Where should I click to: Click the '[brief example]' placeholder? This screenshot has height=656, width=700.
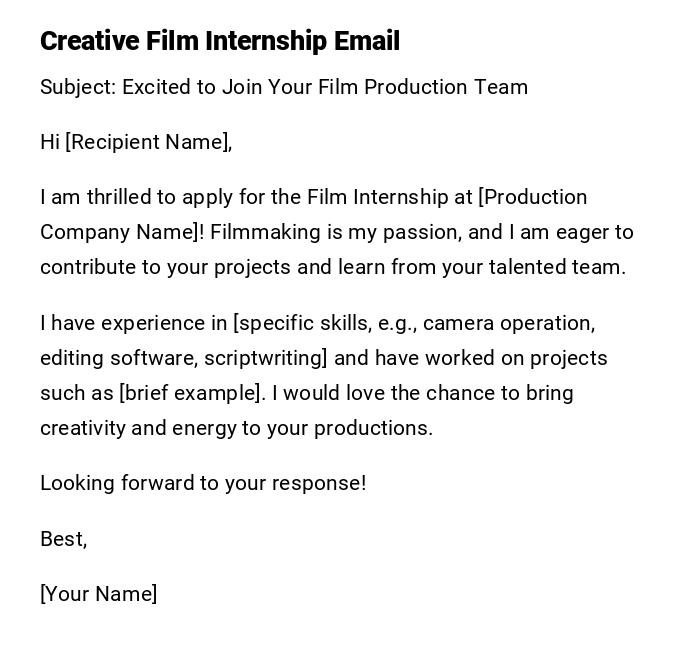tap(192, 393)
